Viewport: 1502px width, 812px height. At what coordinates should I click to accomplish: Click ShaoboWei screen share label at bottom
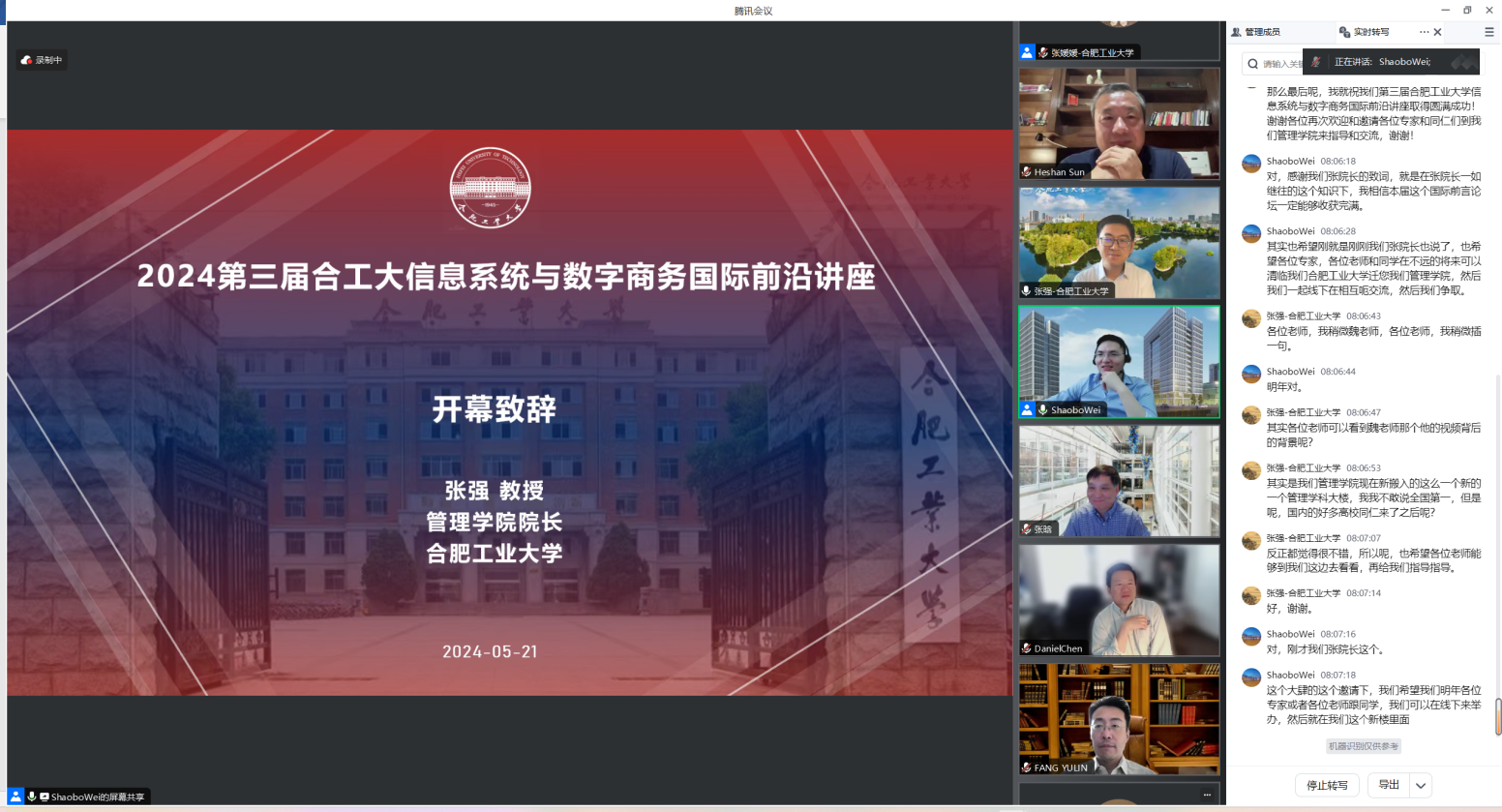[97, 797]
